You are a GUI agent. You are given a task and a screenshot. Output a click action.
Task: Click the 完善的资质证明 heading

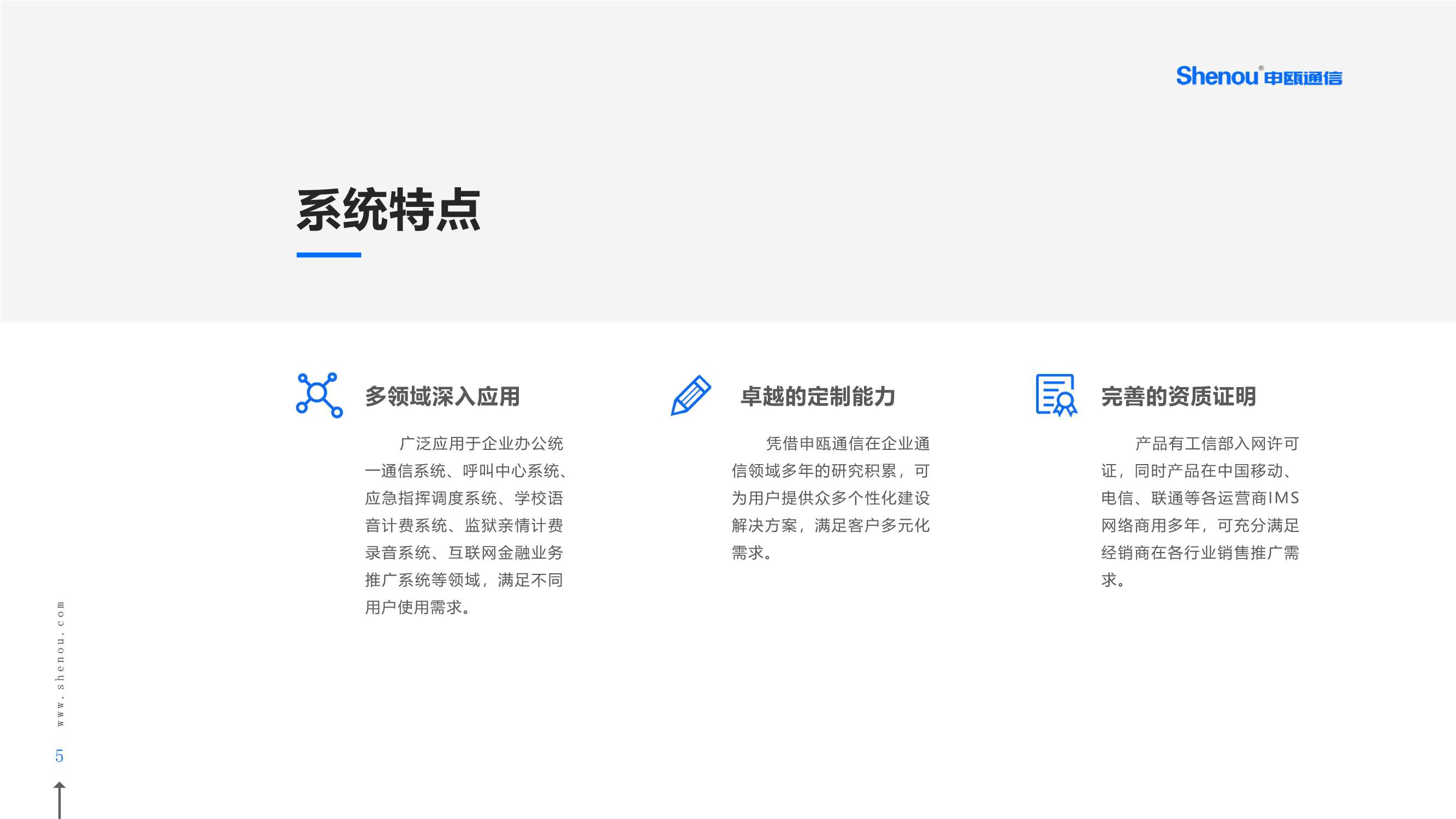(1179, 396)
